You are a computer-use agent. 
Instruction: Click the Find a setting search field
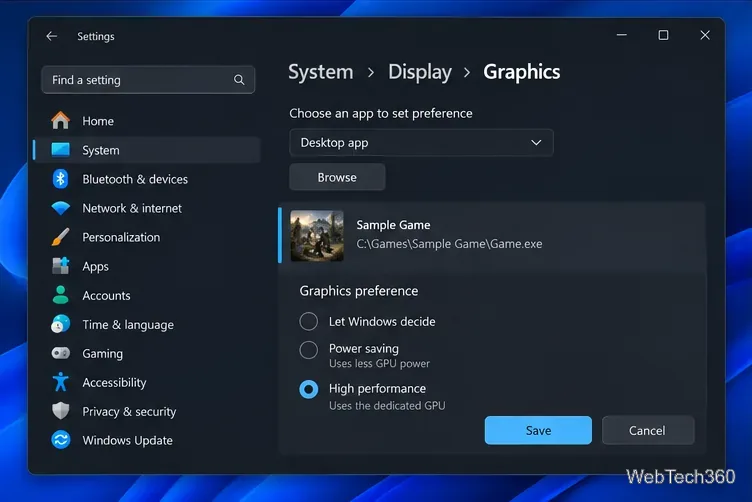(x=148, y=80)
